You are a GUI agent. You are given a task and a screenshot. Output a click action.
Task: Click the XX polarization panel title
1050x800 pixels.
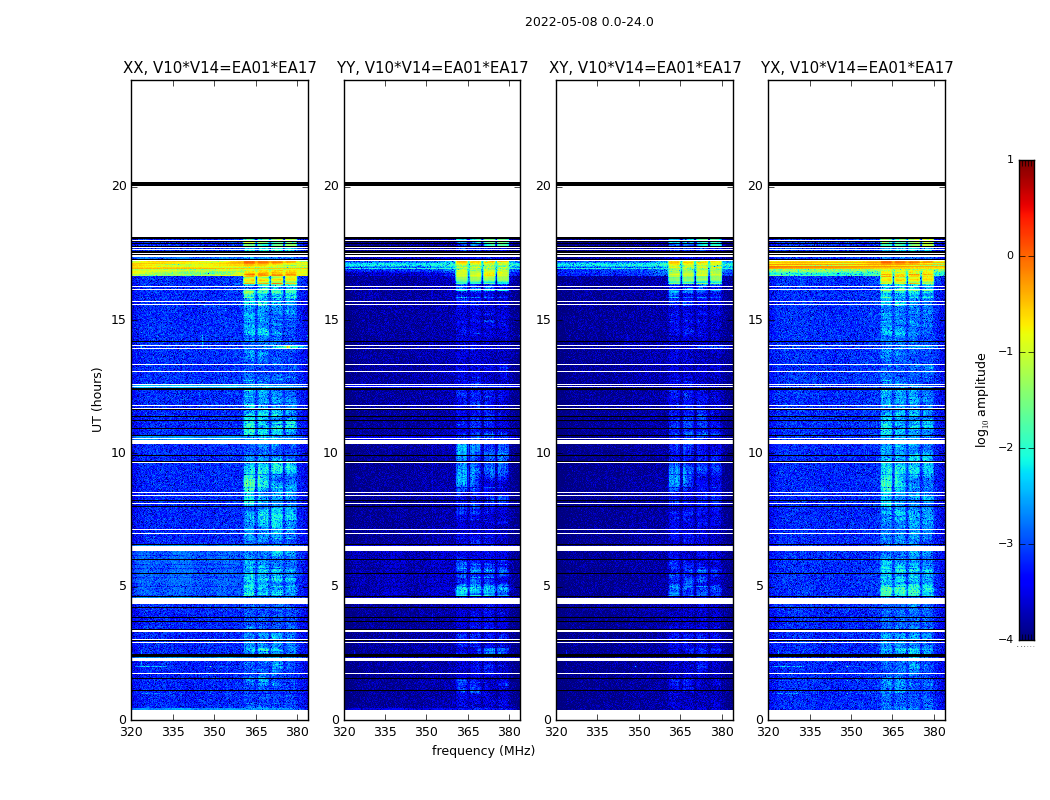(220, 68)
